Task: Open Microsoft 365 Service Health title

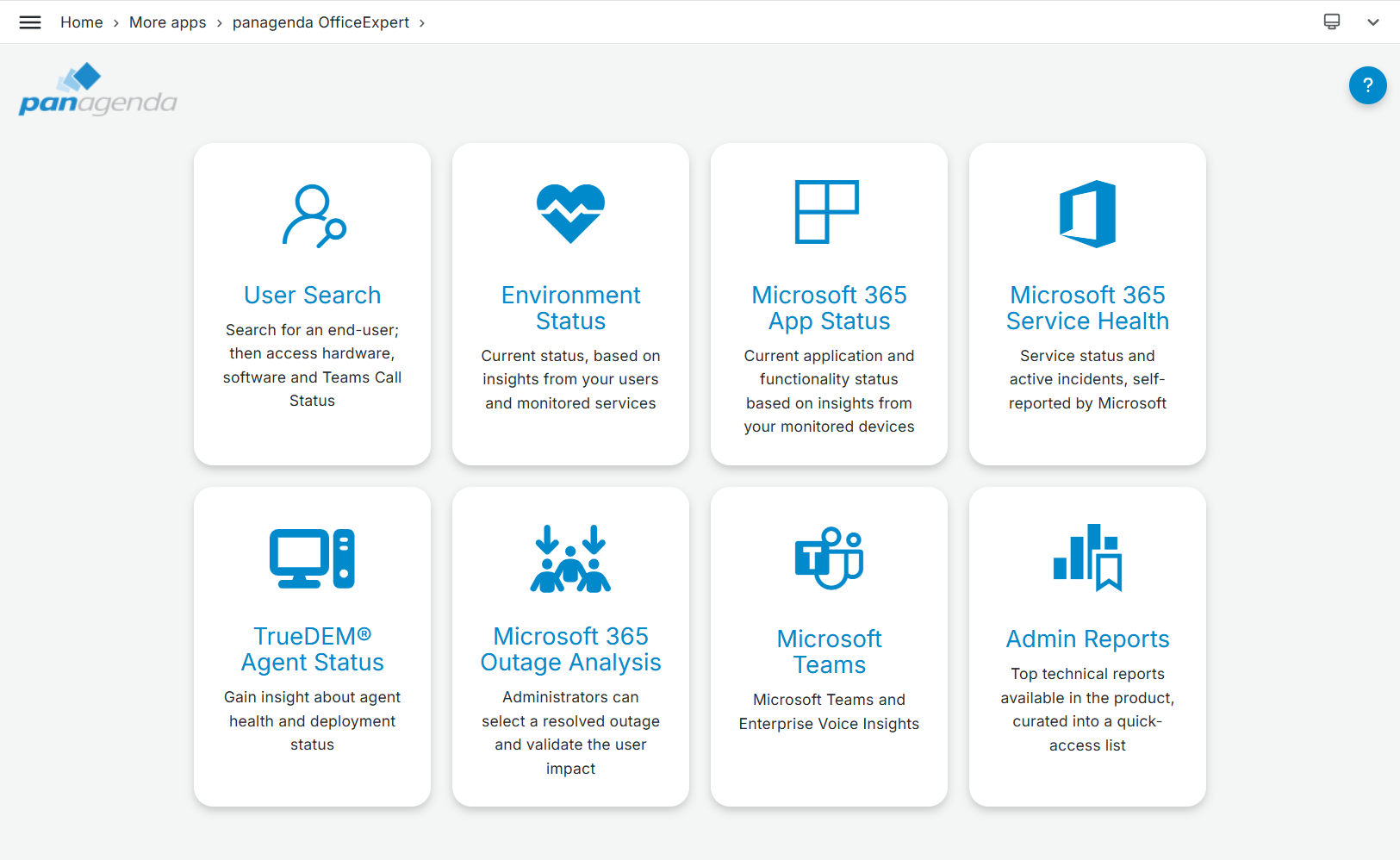Action: point(1087,308)
